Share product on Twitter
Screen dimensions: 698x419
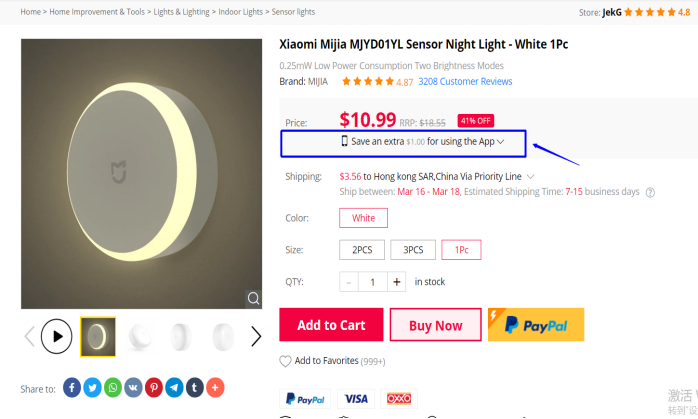pyautogui.click(x=92, y=387)
